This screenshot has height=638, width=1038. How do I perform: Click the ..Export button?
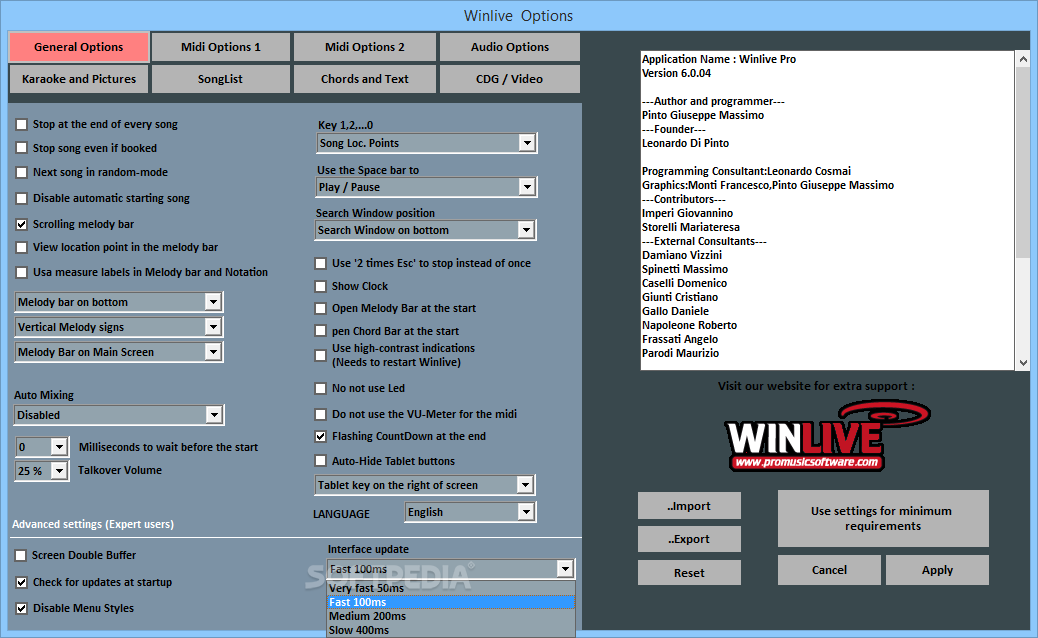coord(689,539)
